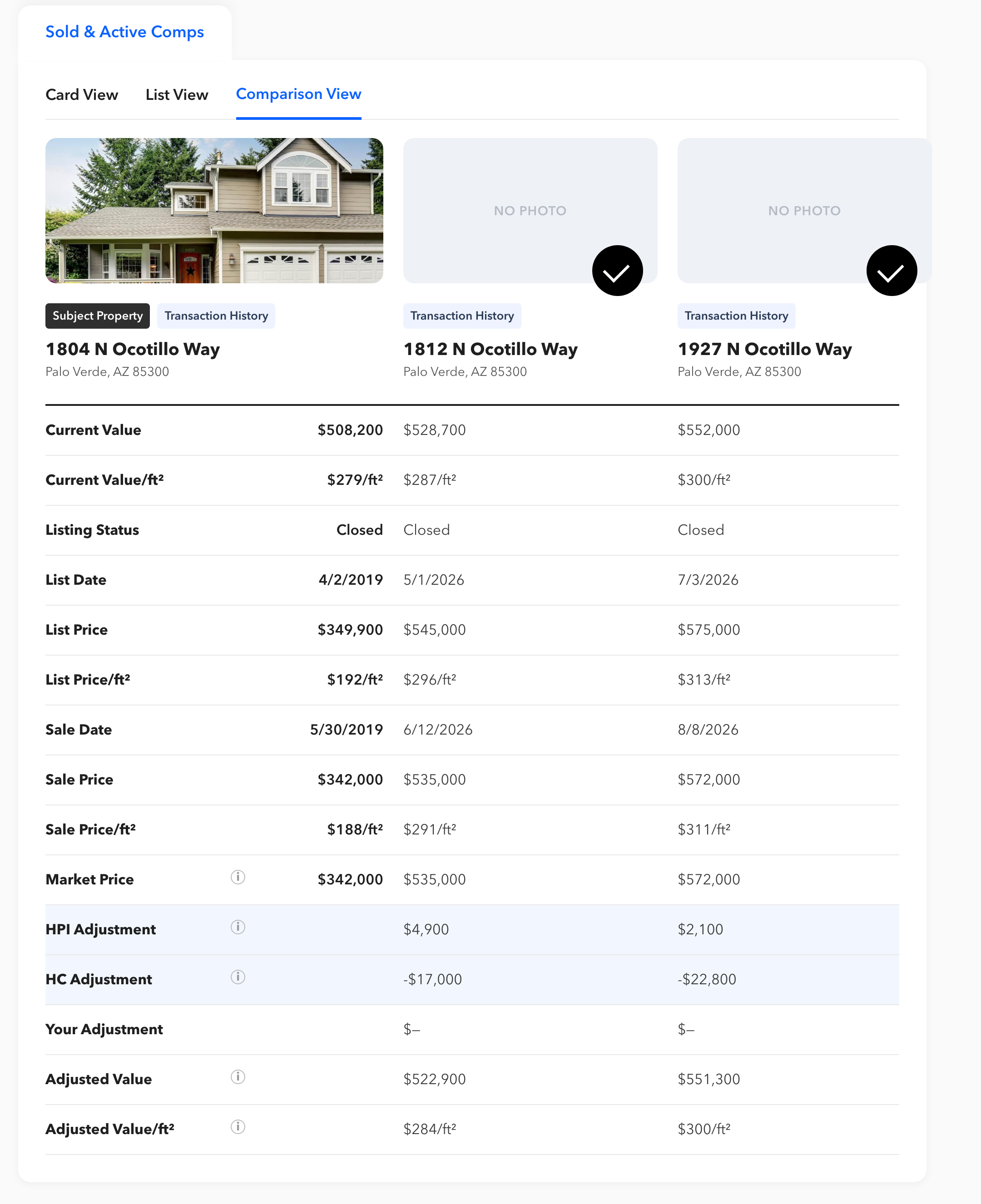This screenshot has height=1204, width=981.
Task: Select the -$17,000 HC adjustment value
Action: (433, 979)
